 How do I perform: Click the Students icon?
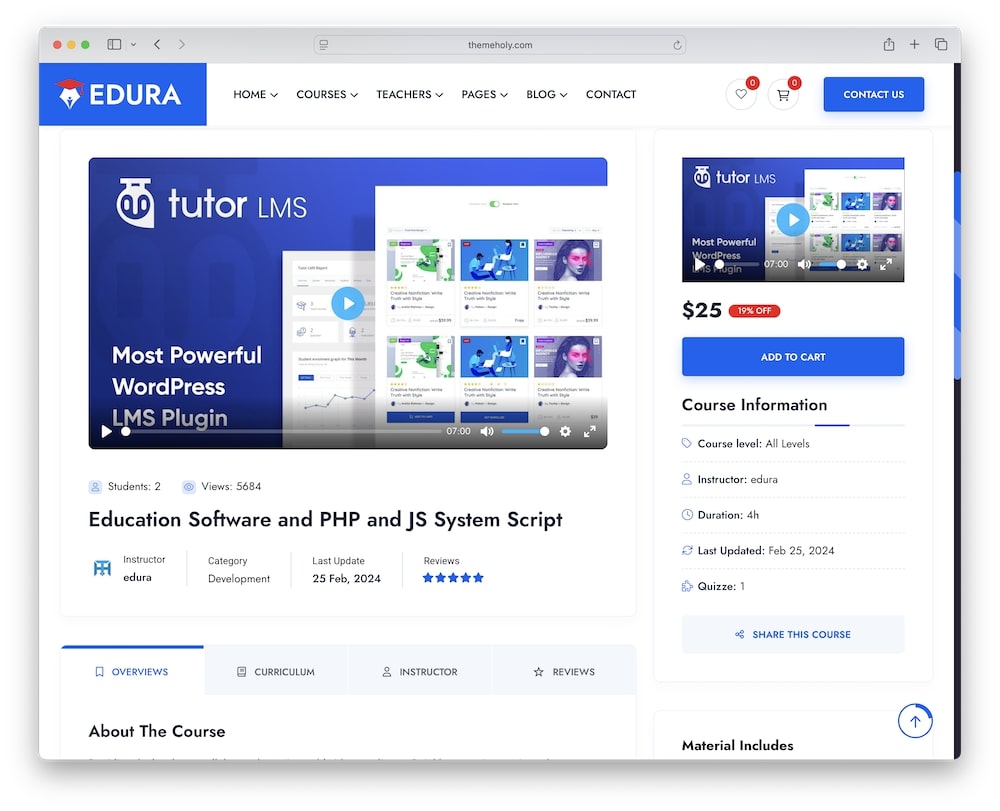click(x=95, y=487)
